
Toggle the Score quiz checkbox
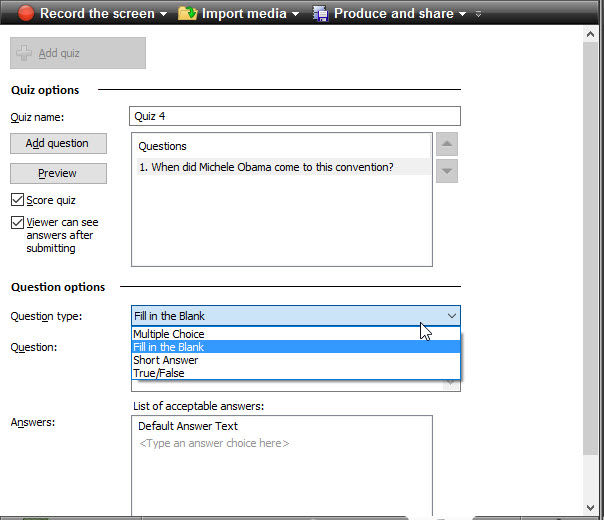tap(17, 200)
